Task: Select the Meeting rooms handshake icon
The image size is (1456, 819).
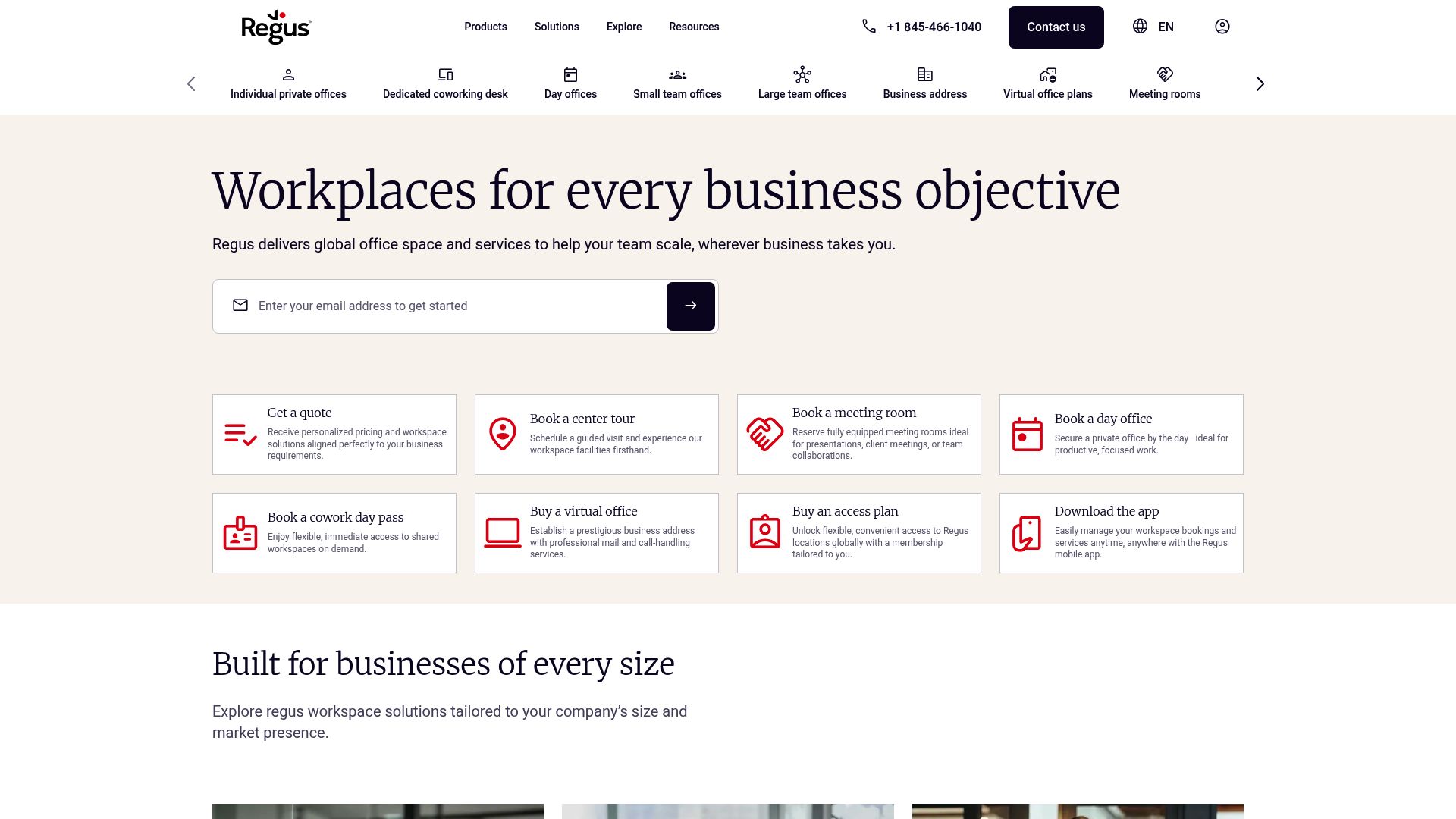Action: [1165, 74]
